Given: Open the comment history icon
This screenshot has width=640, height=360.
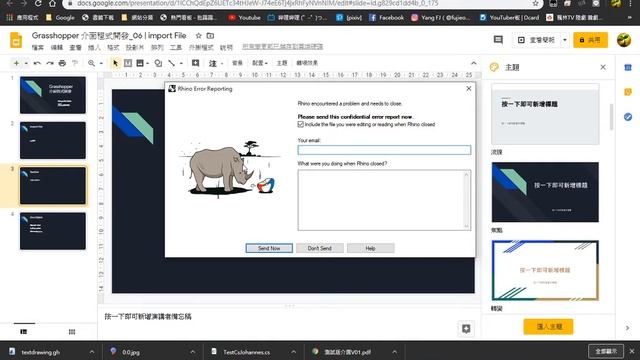Looking at the screenshot, I should [498, 40].
